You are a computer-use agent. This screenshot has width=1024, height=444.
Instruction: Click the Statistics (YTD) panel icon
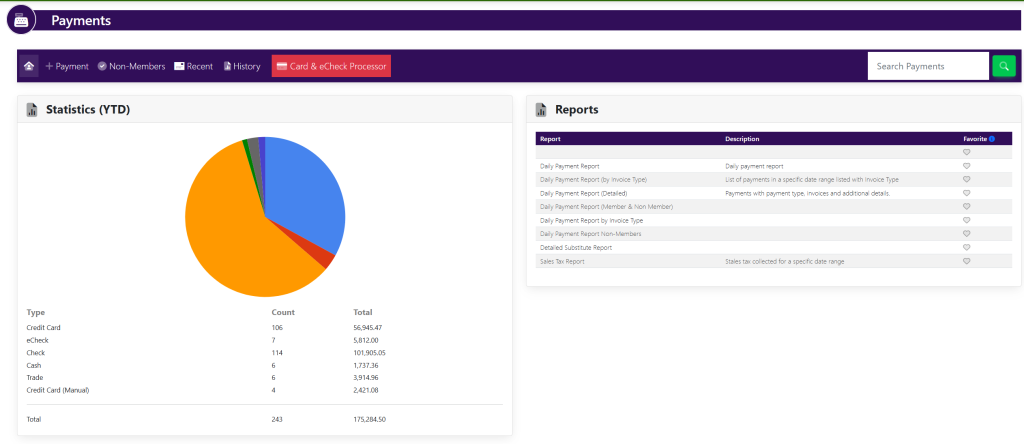(x=32, y=110)
